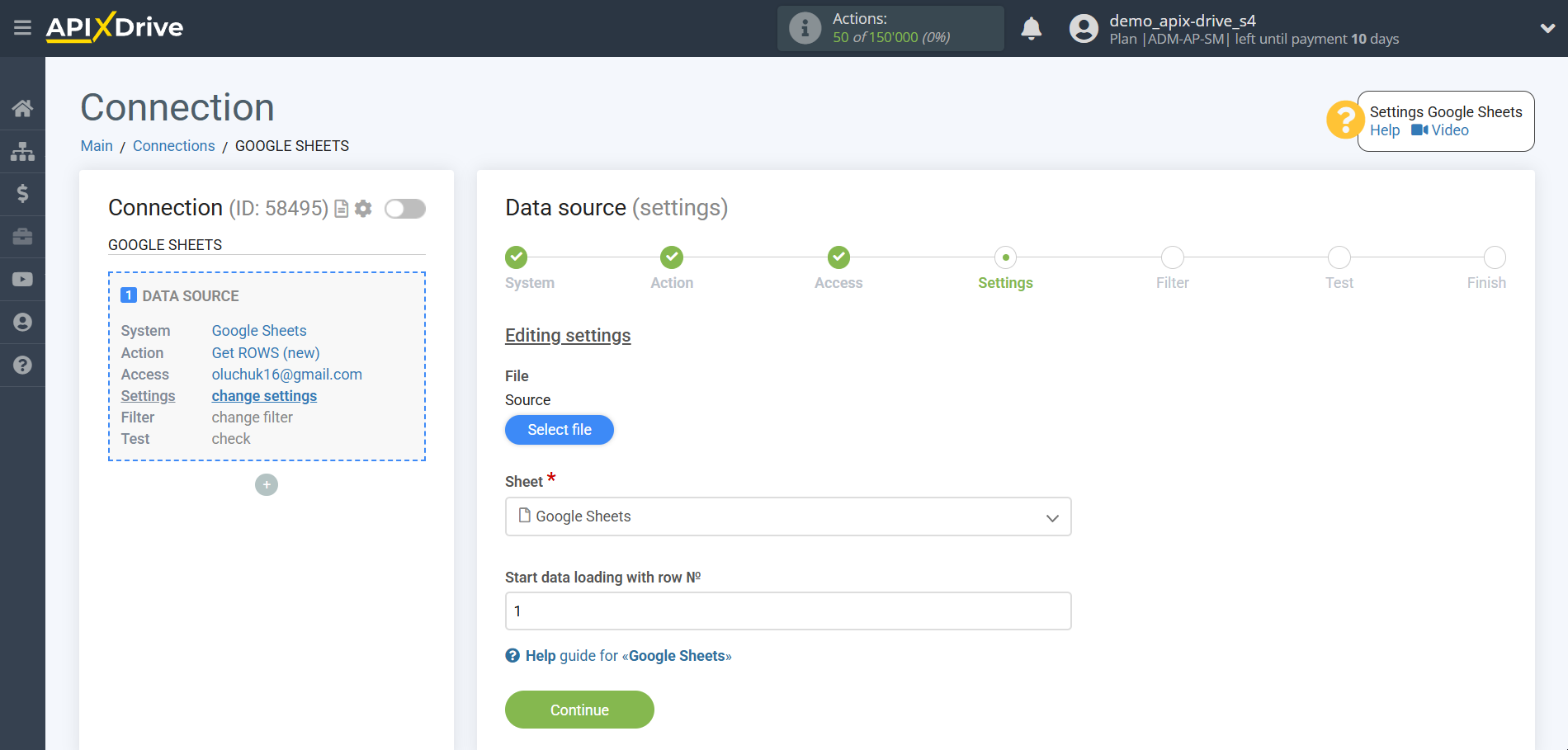
Task: Click the Actions 50 of 150'000 counter
Action: [x=891, y=28]
